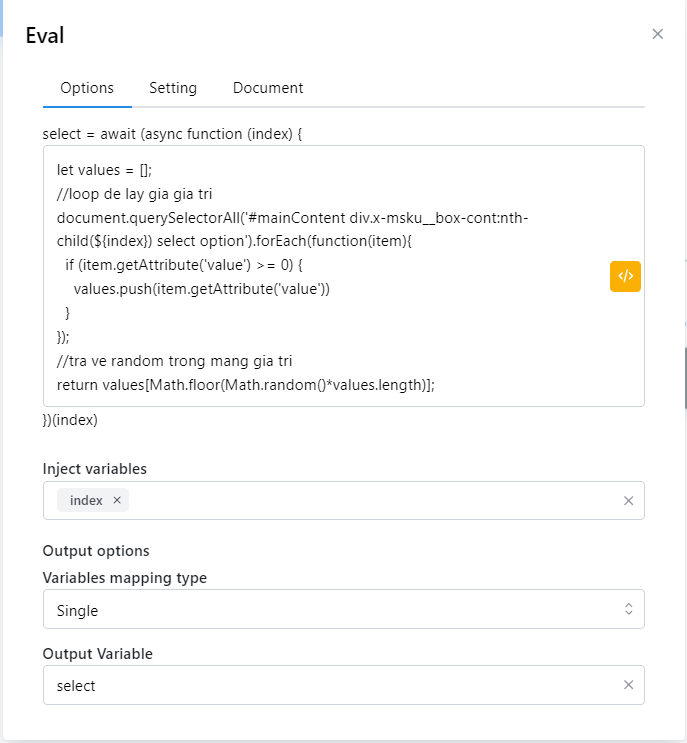Click the up-down arrows in the Single selector
This screenshot has height=743, width=687.
628,609
